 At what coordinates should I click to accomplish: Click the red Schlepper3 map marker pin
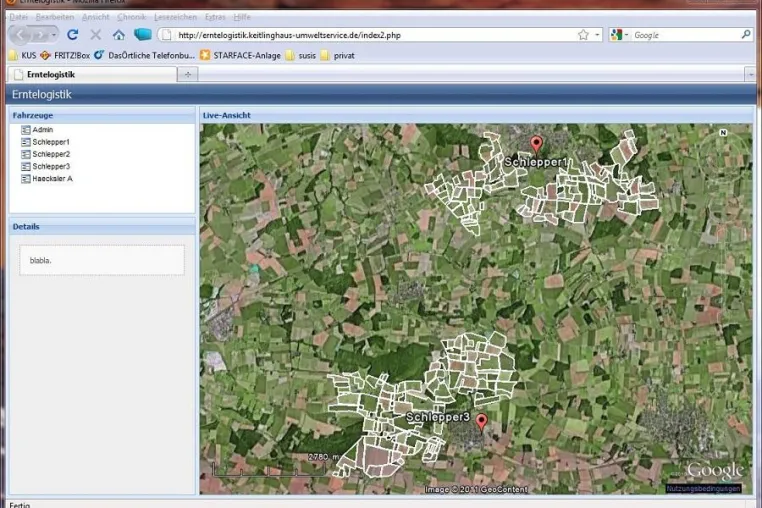pyautogui.click(x=481, y=422)
